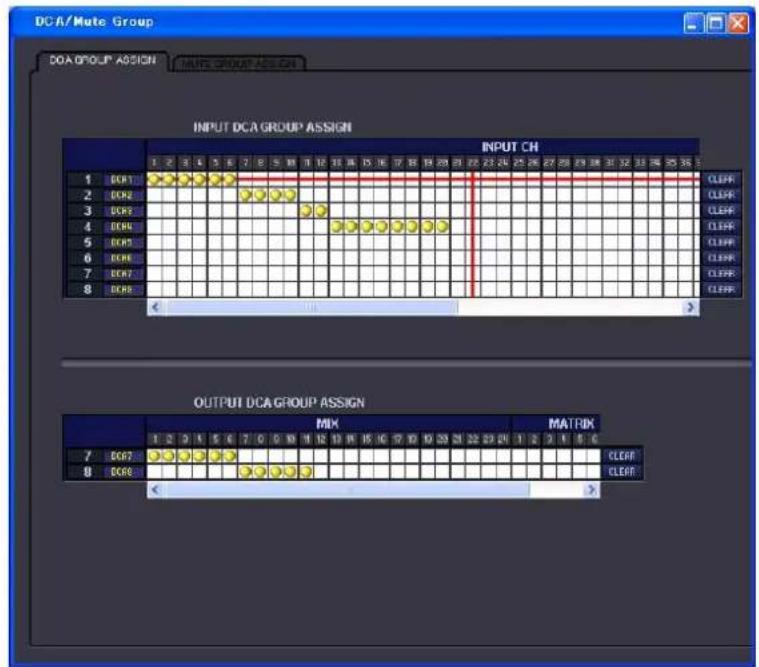Assign MATRIX 1 to output DCA7
The width and height of the screenshot is (759, 667).
519,456
